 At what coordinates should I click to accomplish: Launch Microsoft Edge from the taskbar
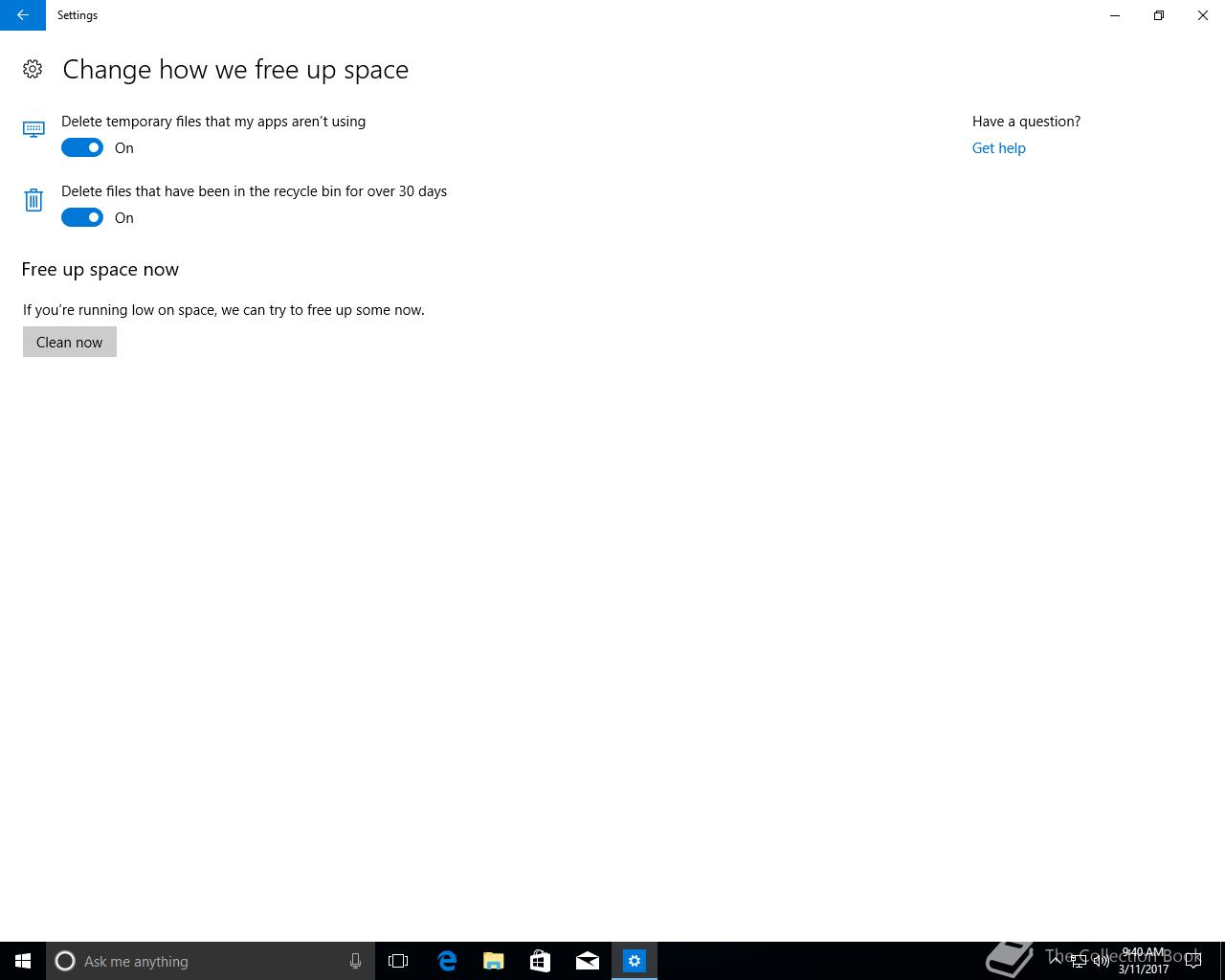click(x=447, y=961)
